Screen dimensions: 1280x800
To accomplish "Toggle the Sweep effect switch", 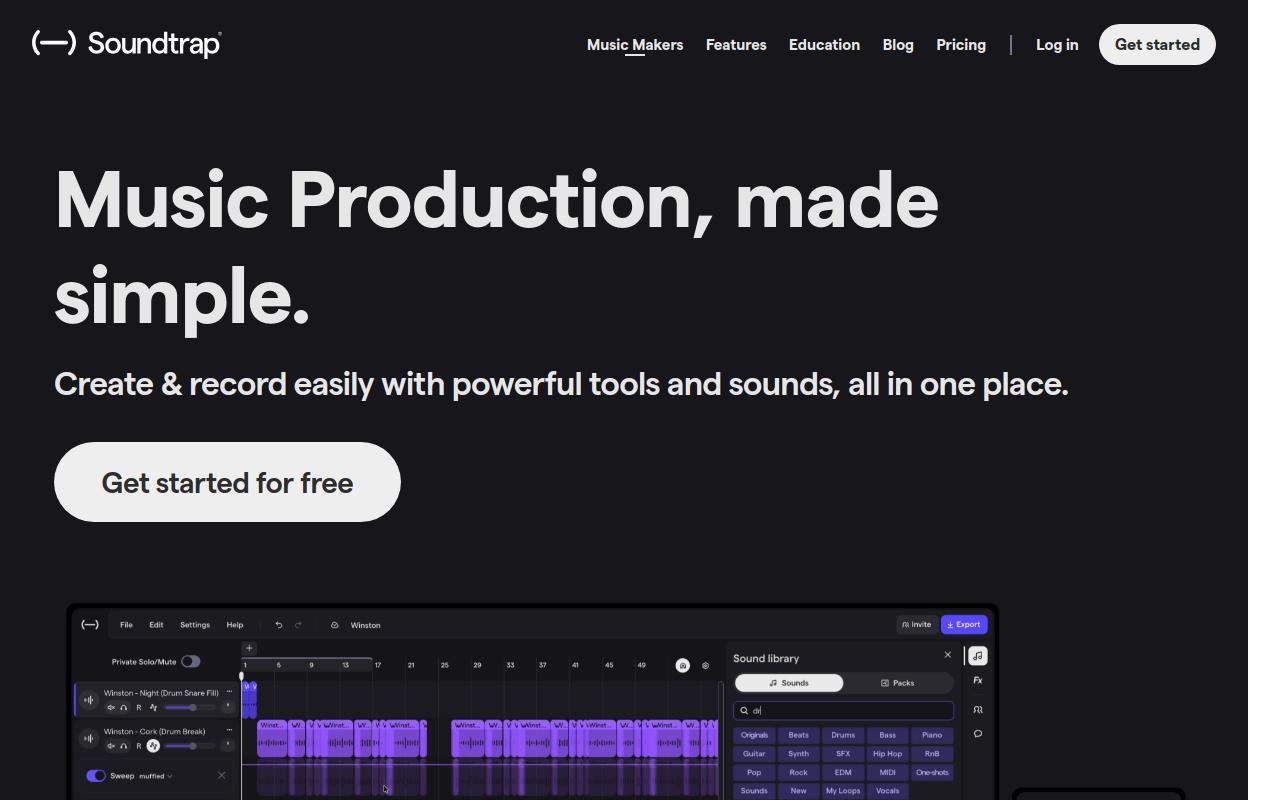I will [96, 775].
